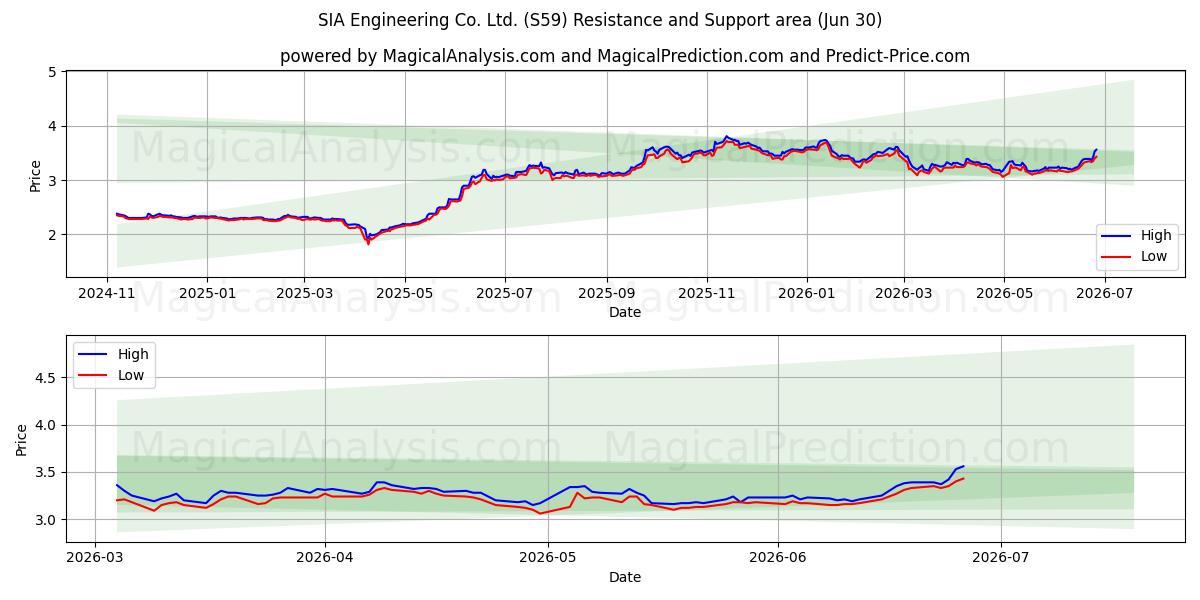
Task: Click the 2026-05 tick label in bottom chart
Action: 548,559
